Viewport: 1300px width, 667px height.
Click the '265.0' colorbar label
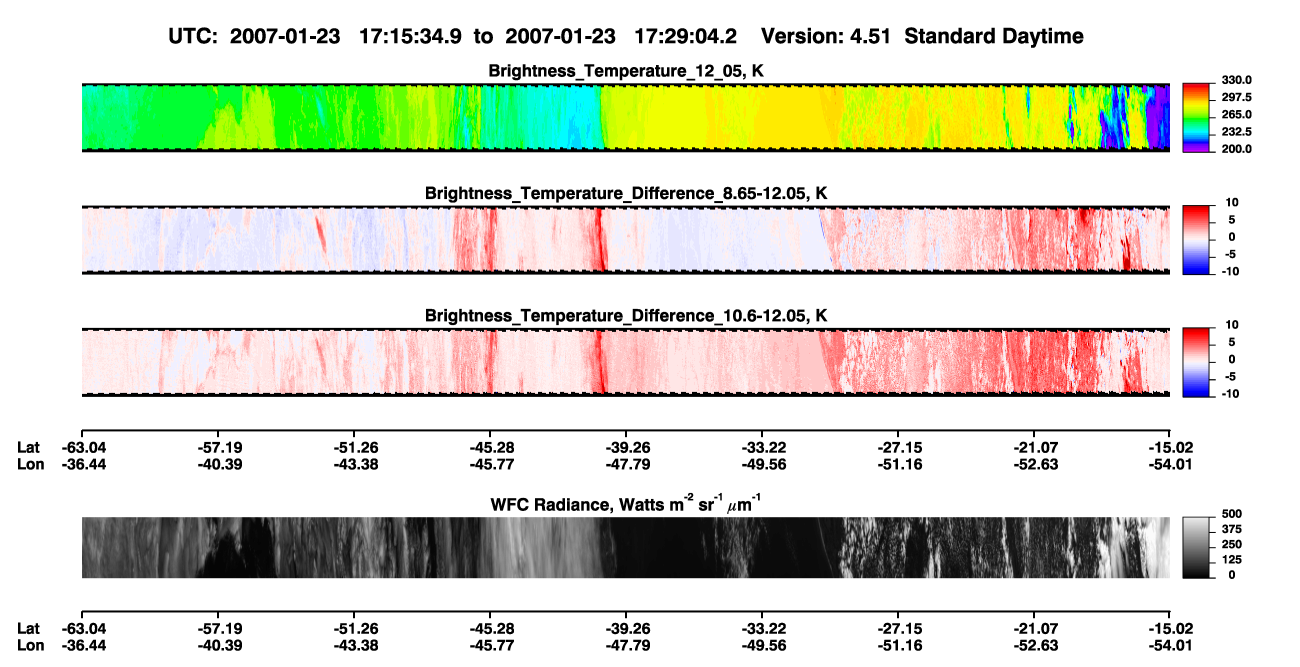pyautogui.click(x=1237, y=115)
